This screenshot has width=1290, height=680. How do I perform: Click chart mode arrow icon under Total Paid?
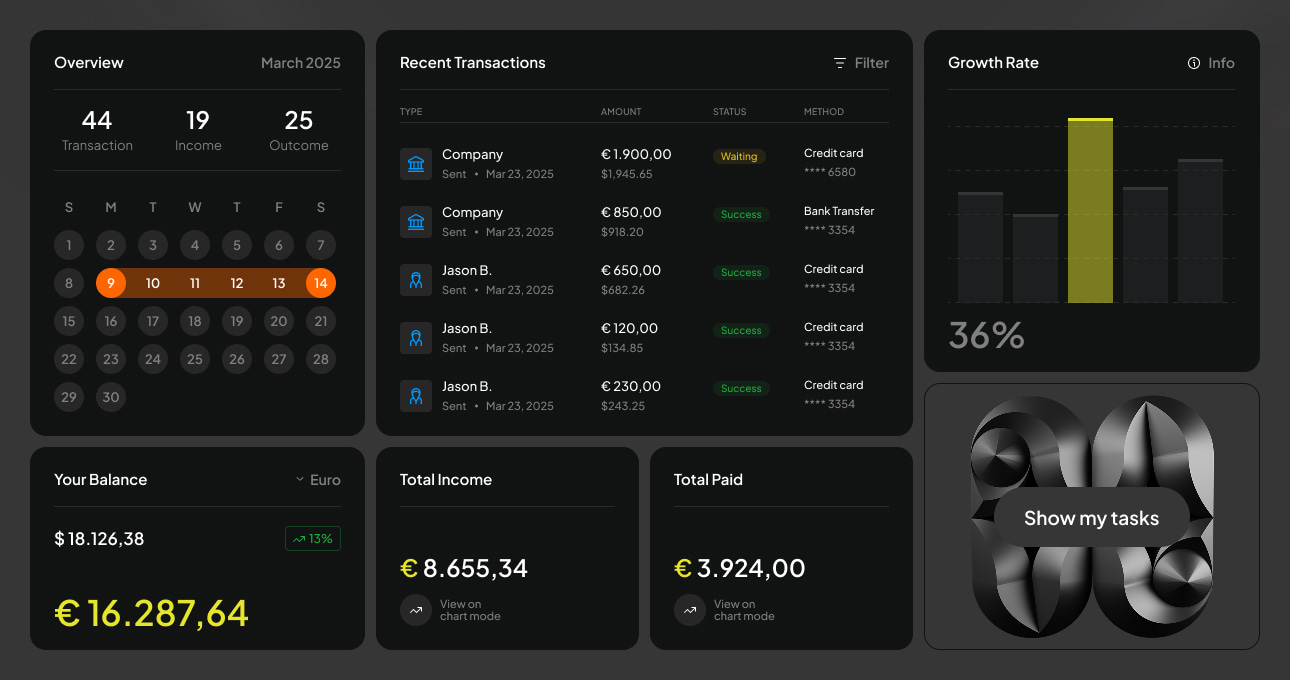tap(690, 610)
